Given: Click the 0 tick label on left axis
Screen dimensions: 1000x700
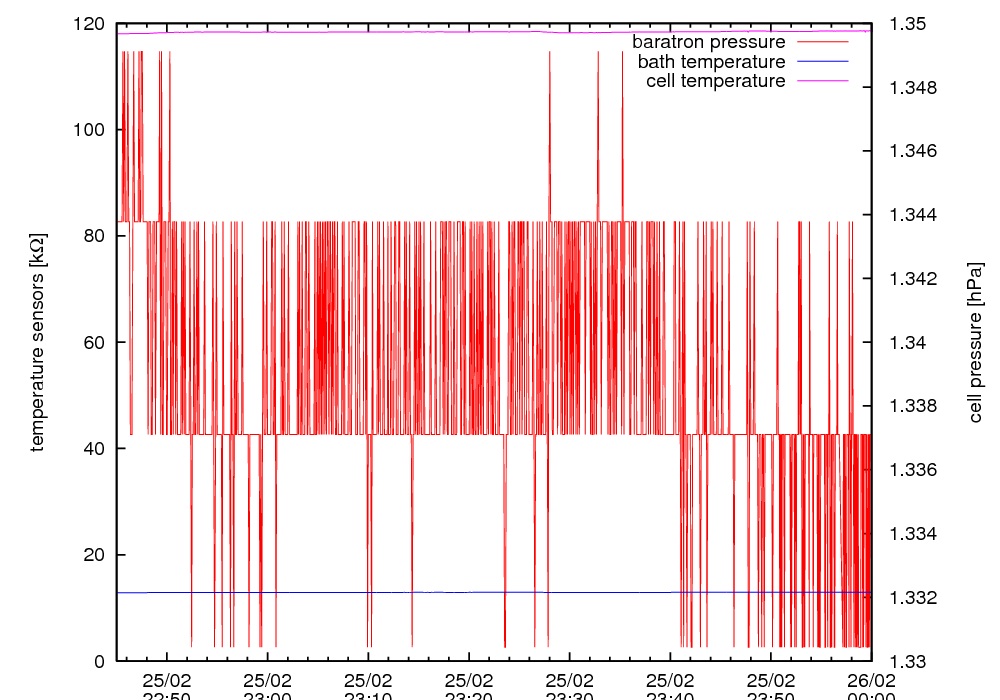Looking at the screenshot, I should tap(99, 661).
